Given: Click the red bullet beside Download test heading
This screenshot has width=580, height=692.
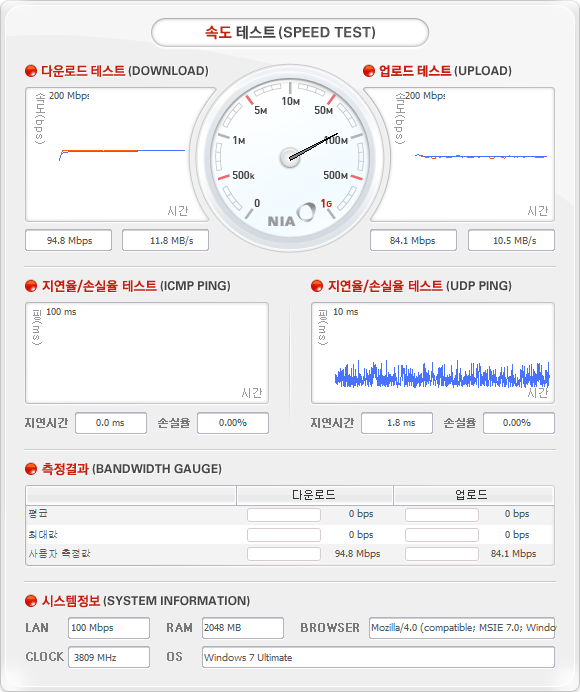Looking at the screenshot, I should point(31,71).
